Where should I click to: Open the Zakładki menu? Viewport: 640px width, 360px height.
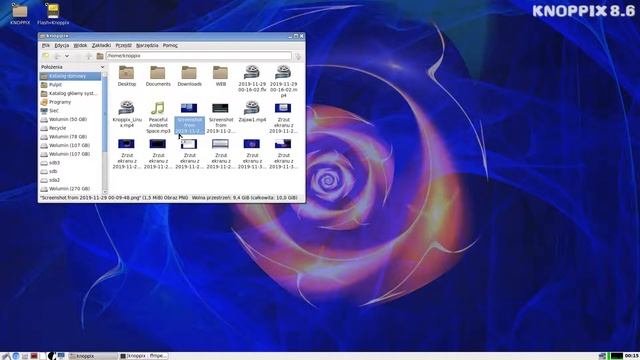coord(101,45)
